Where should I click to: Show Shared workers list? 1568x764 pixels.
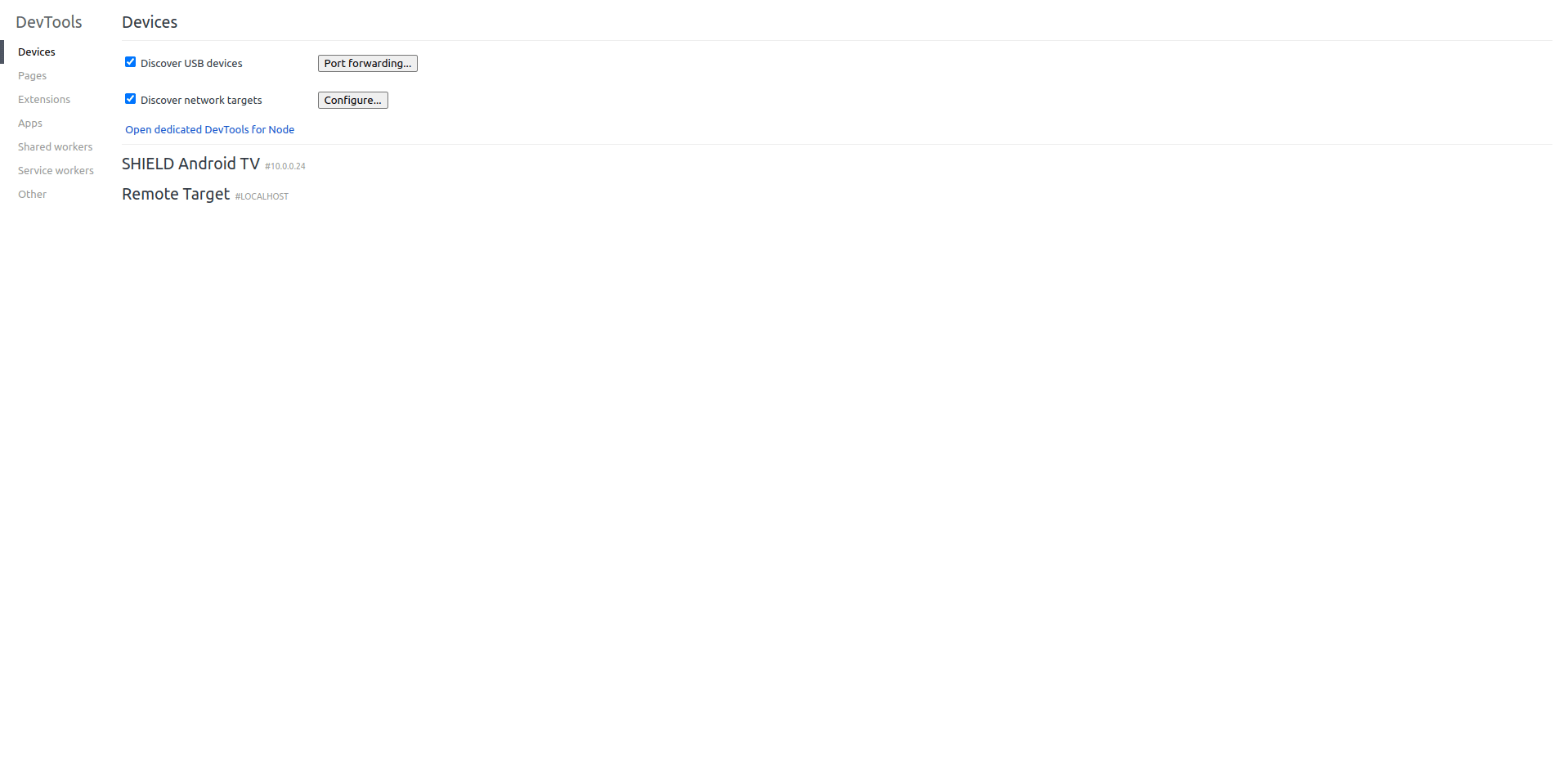coord(56,146)
